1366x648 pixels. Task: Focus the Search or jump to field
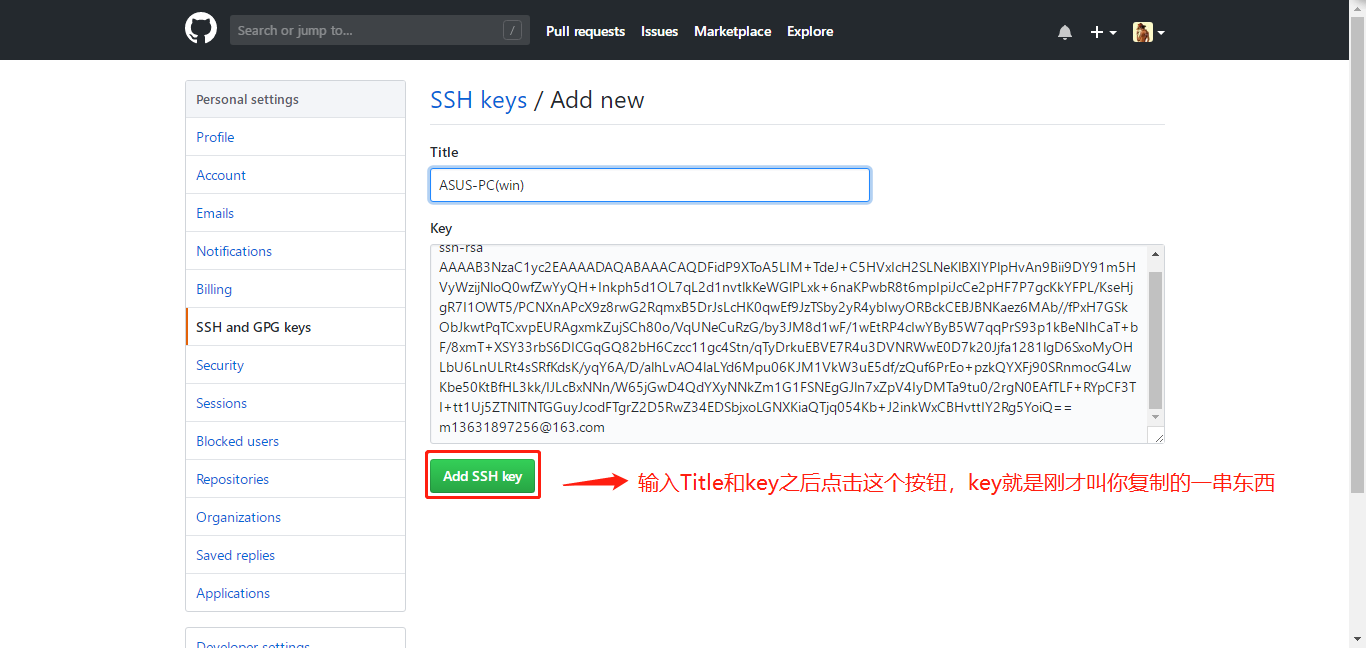pyautogui.click(x=365, y=31)
